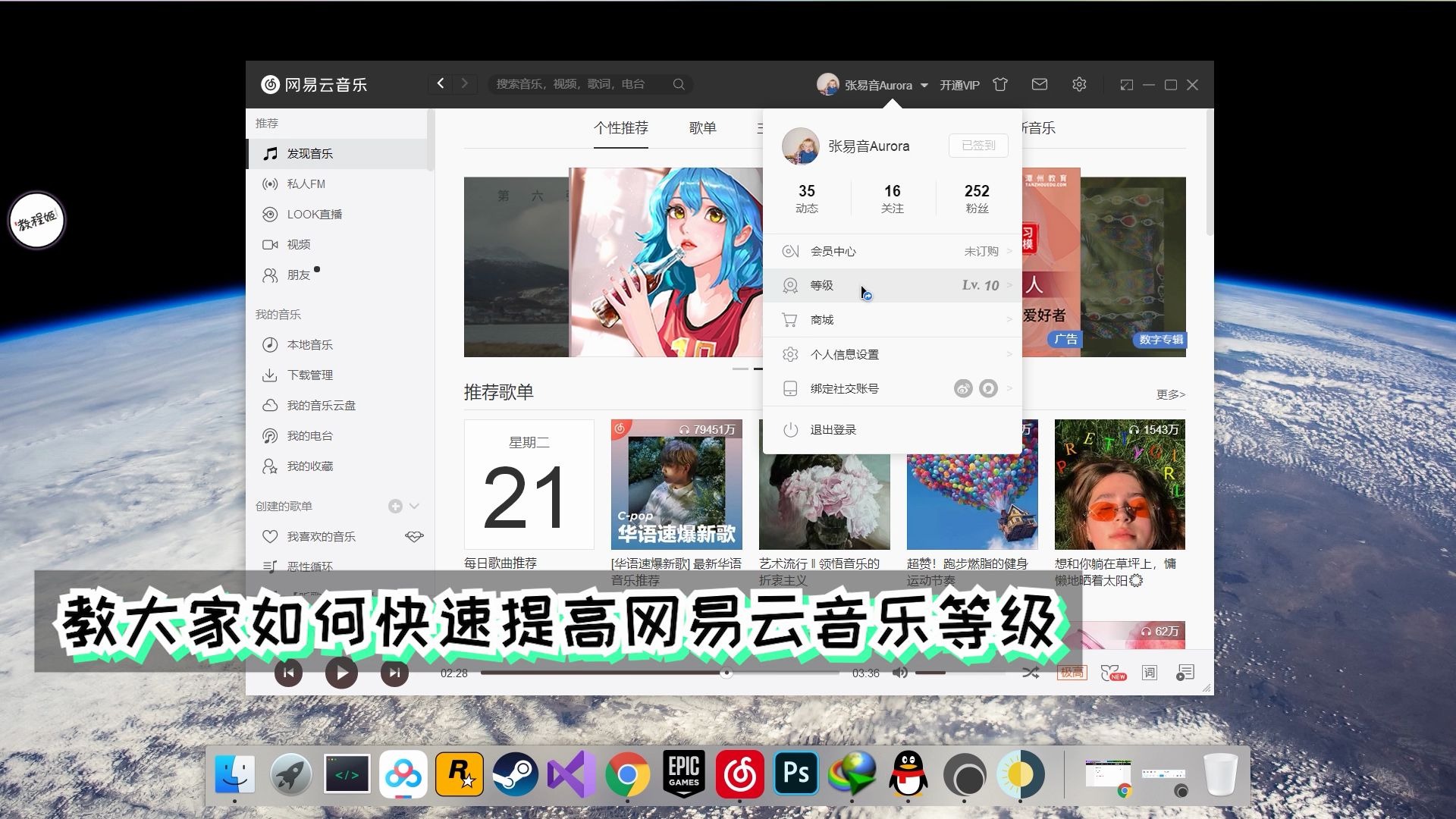Open settings gear in title bar

1079,84
